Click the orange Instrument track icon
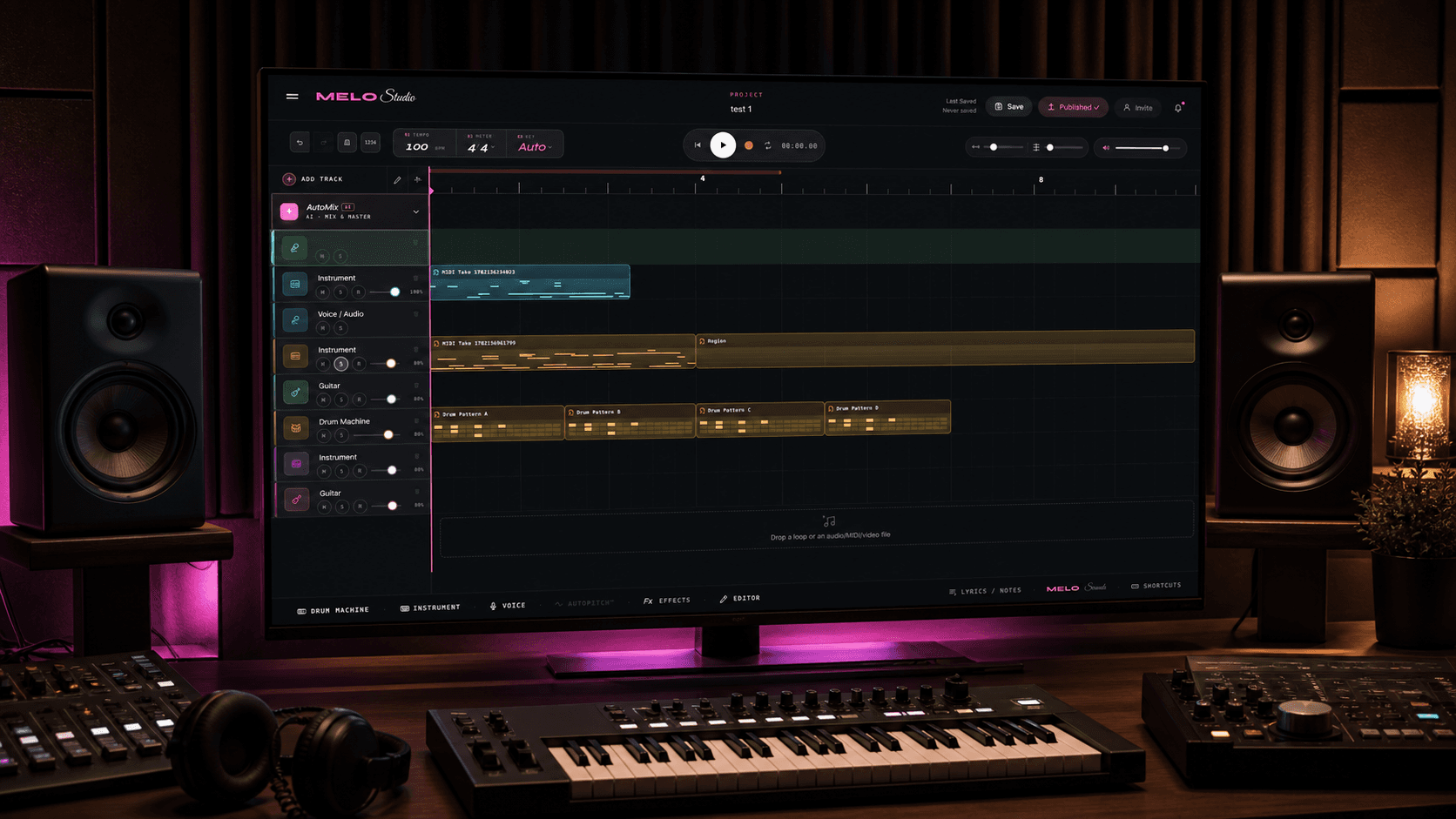The image size is (1456, 819). point(295,356)
